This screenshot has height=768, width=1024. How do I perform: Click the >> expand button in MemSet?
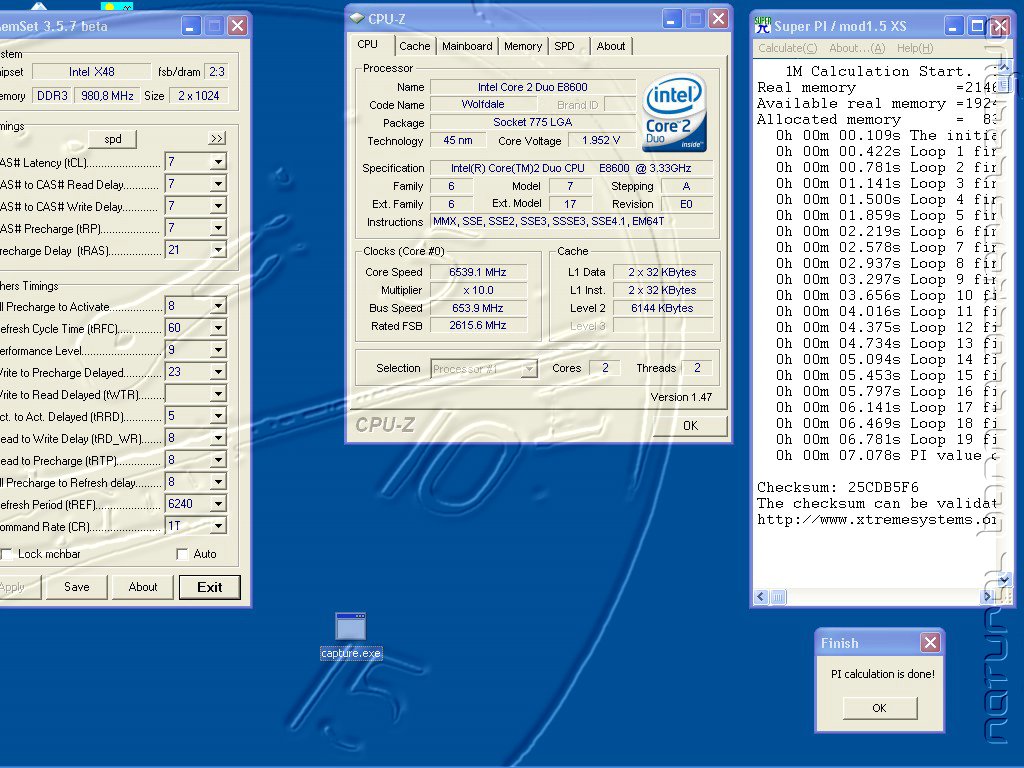pos(217,138)
